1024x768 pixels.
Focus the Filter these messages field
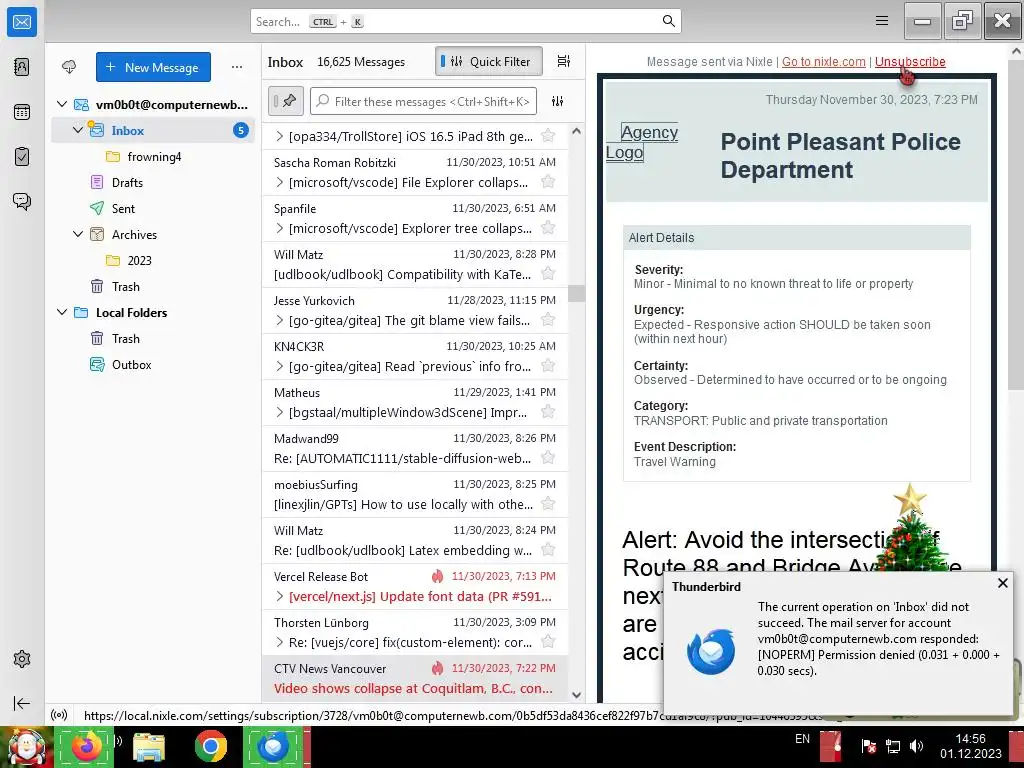[423, 101]
